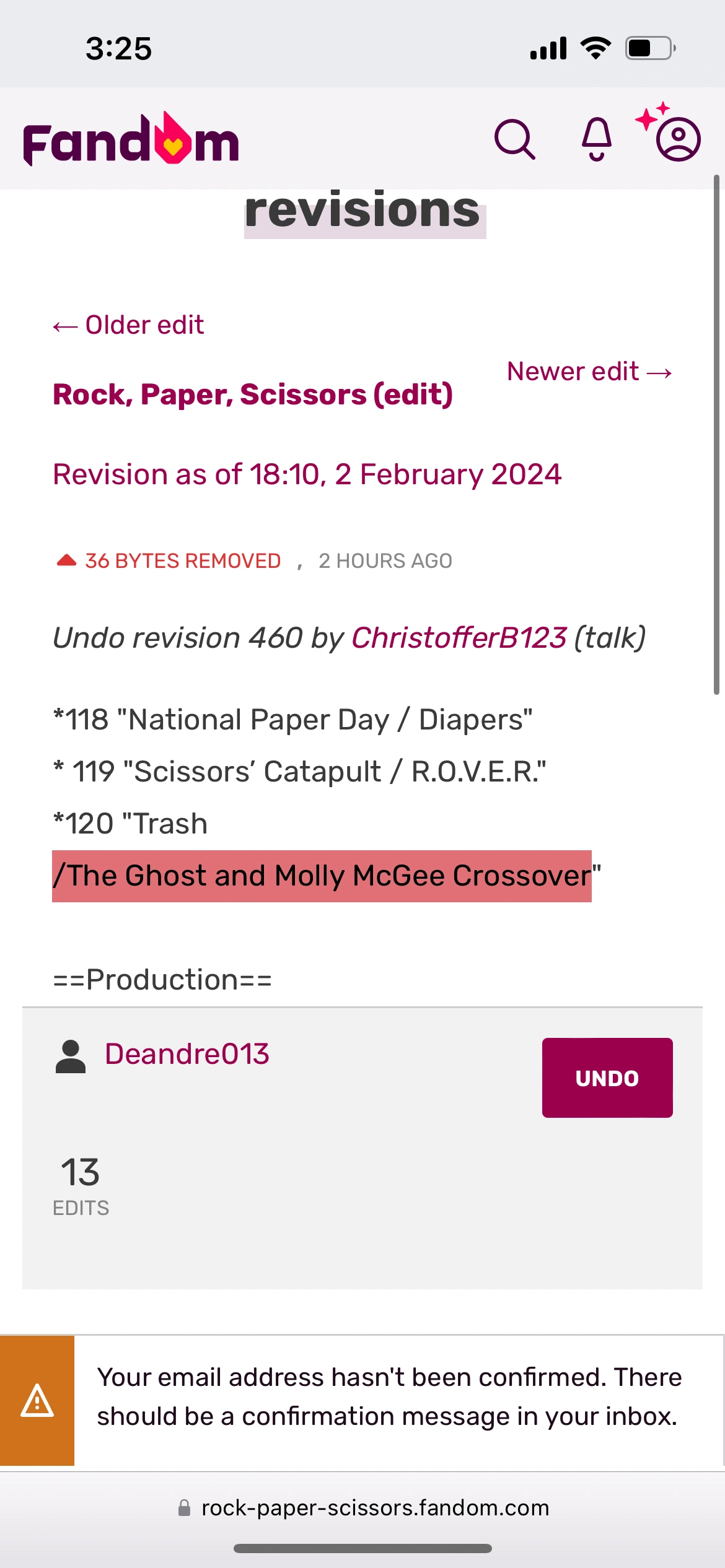Open the talk page link
This screenshot has width=725, height=1568.
point(610,638)
